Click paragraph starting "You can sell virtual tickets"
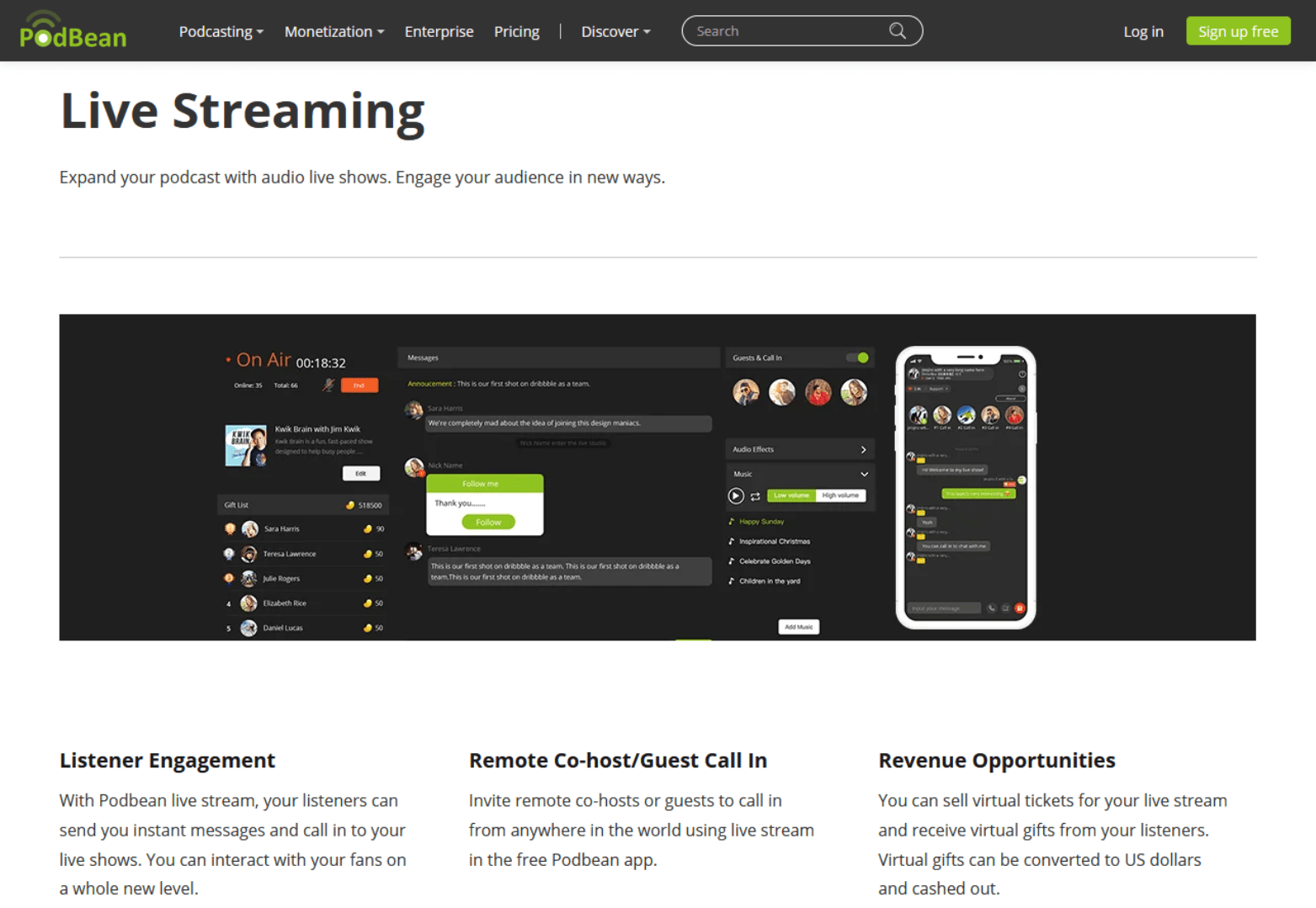The image size is (1316, 908). coord(1052,844)
